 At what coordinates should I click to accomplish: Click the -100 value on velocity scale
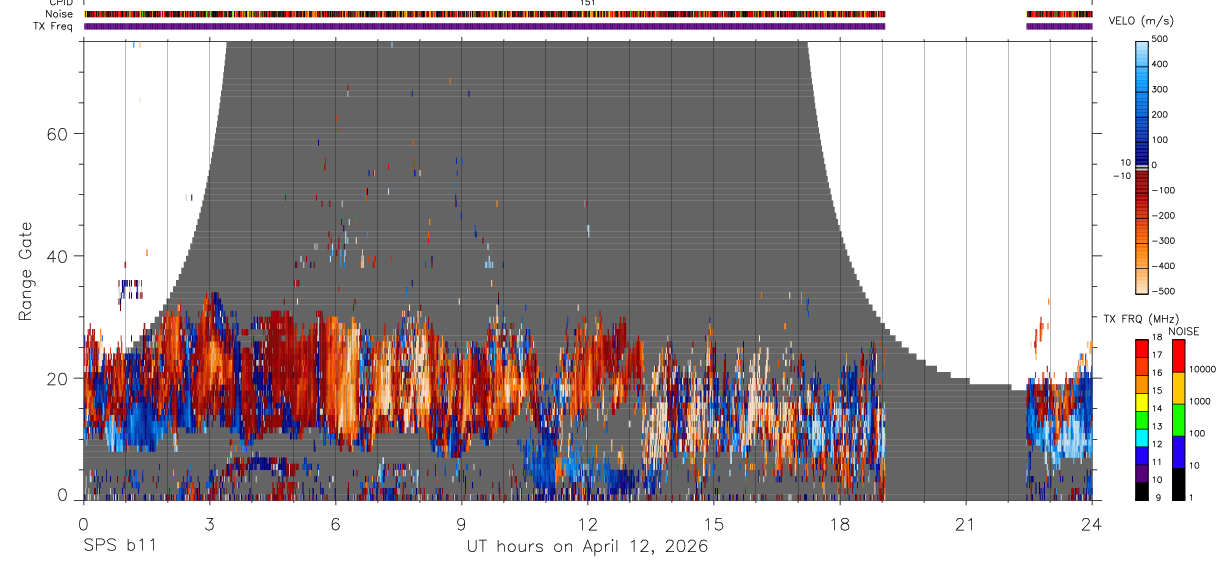pyautogui.click(x=1162, y=190)
